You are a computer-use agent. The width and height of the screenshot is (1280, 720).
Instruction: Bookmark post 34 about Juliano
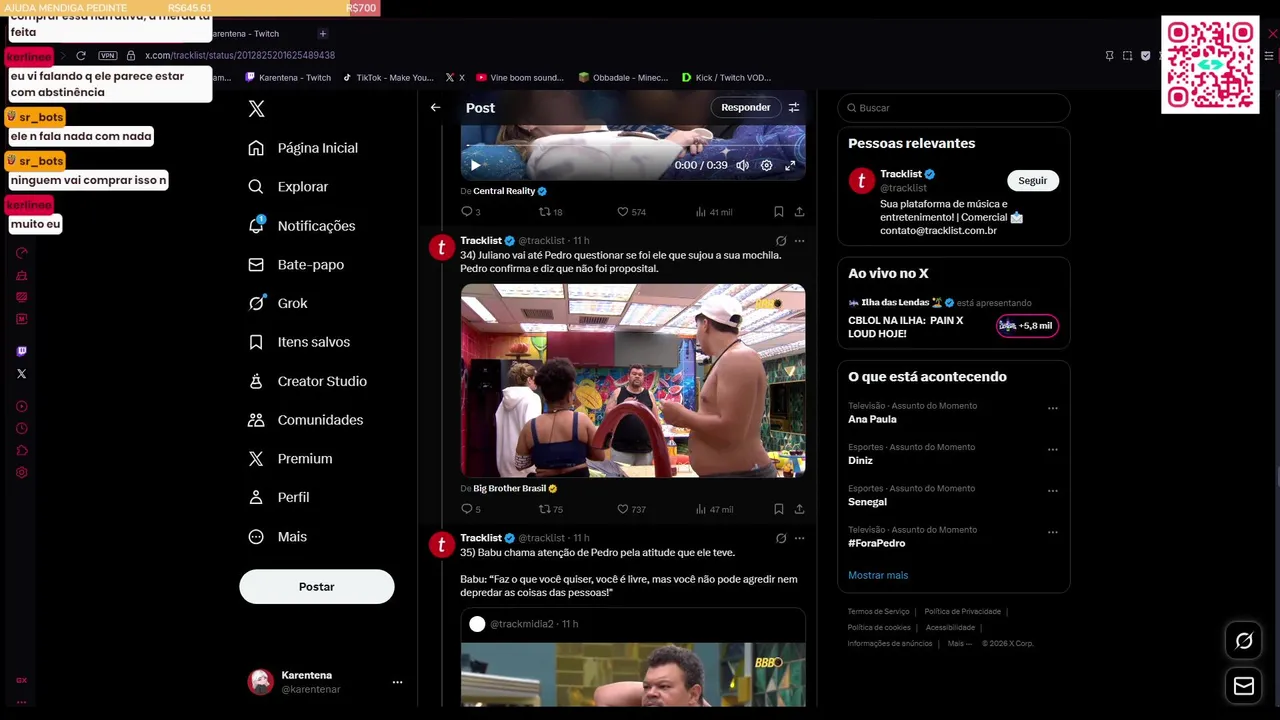pos(778,509)
